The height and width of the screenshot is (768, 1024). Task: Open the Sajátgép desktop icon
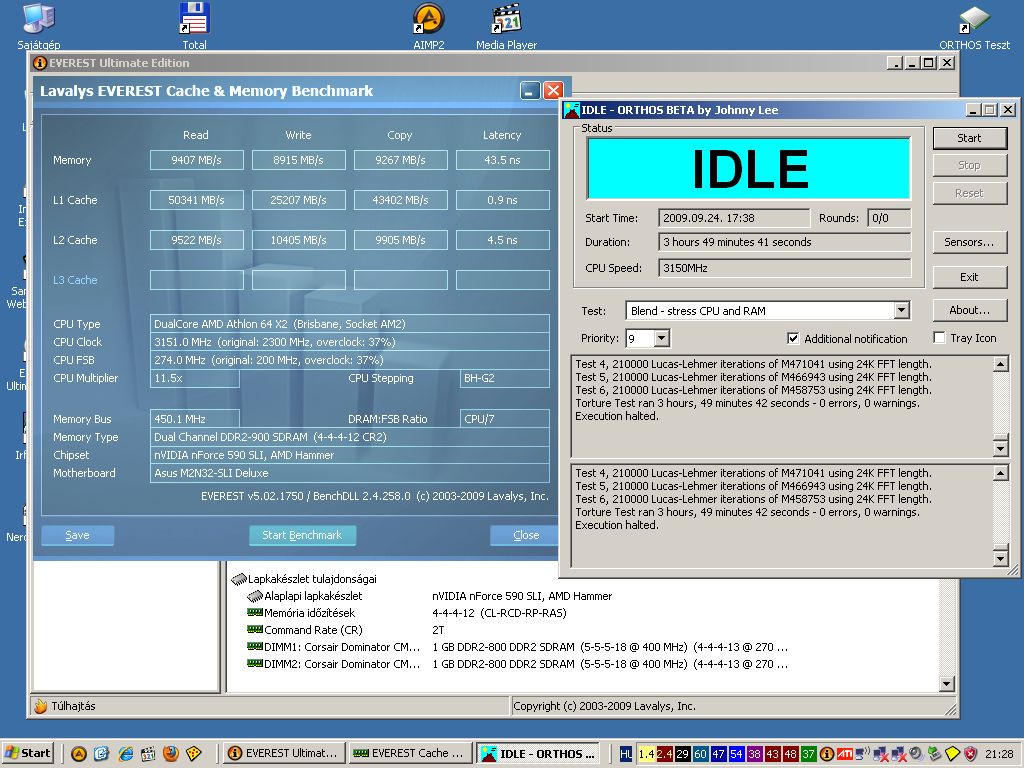(39, 25)
